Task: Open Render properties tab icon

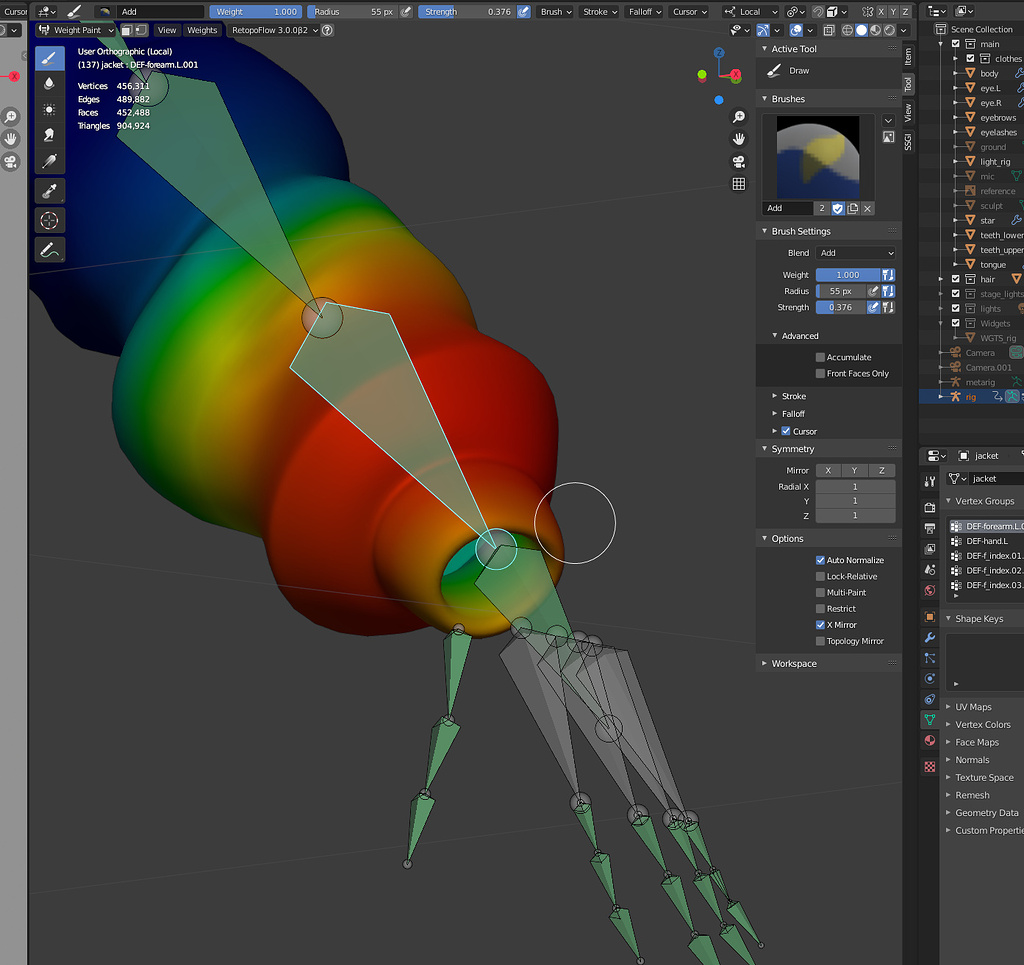Action: pos(930,507)
